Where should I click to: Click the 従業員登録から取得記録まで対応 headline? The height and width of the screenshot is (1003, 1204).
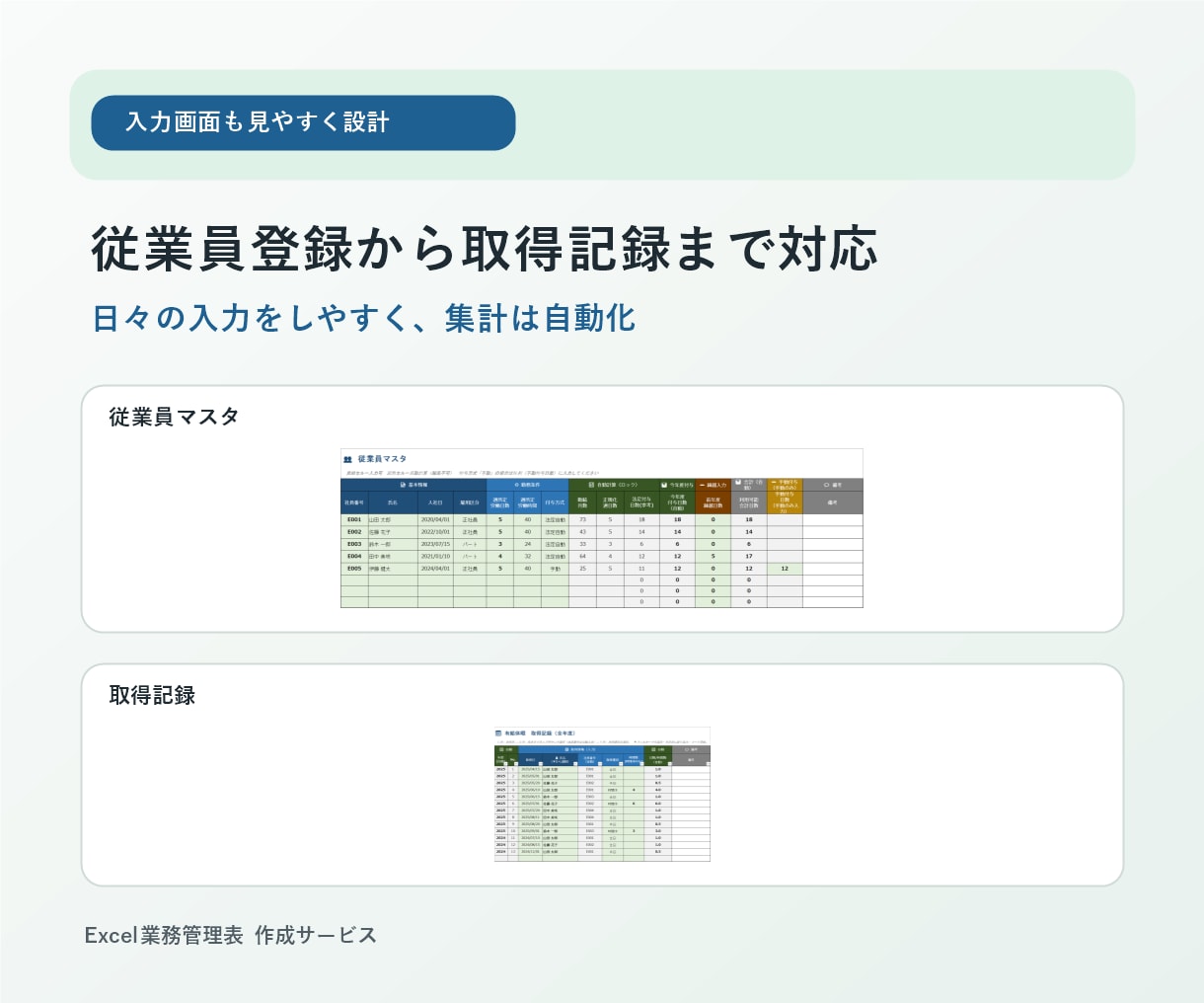pyautogui.click(x=485, y=249)
